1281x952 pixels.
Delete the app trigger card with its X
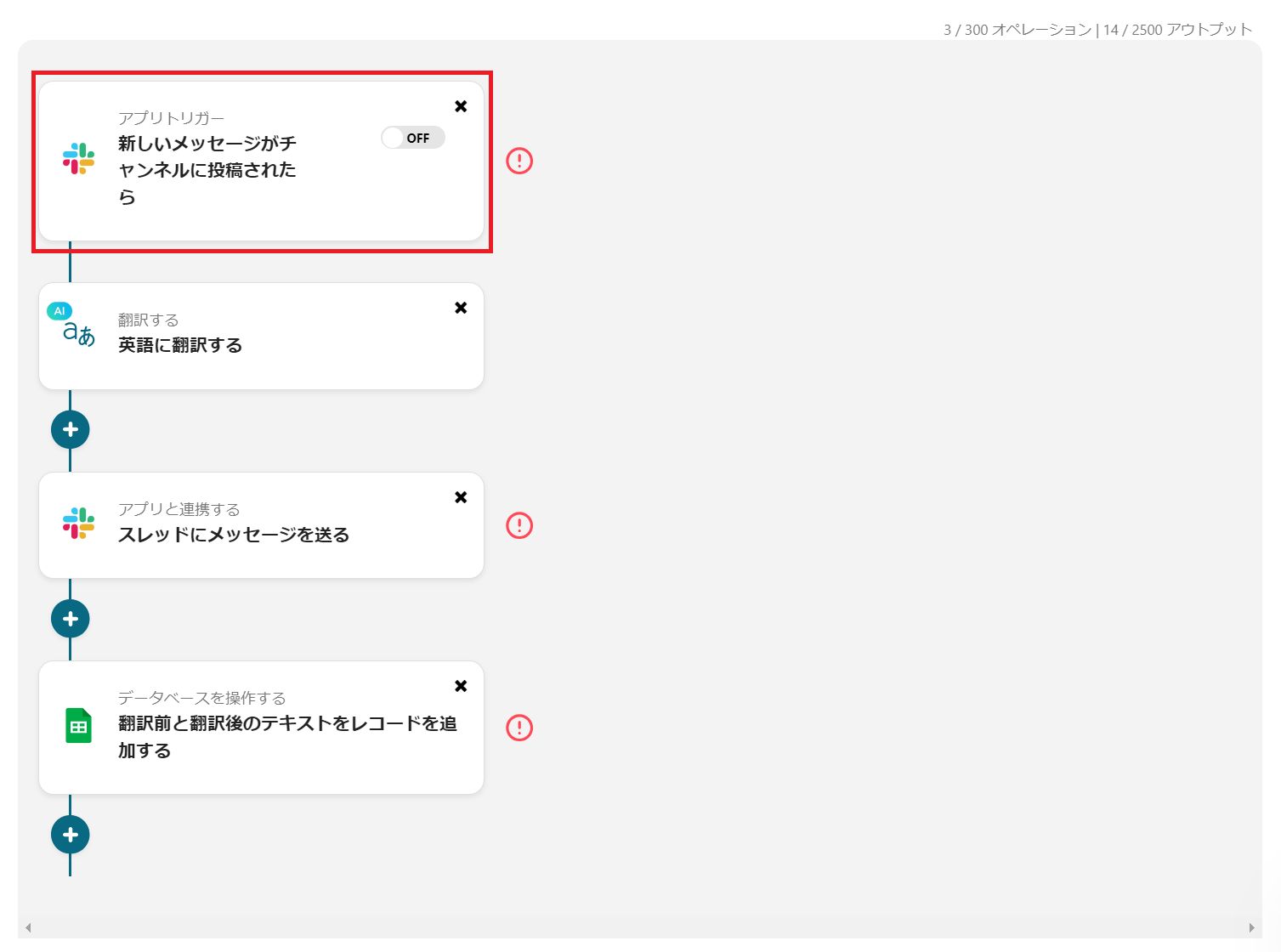pos(461,106)
